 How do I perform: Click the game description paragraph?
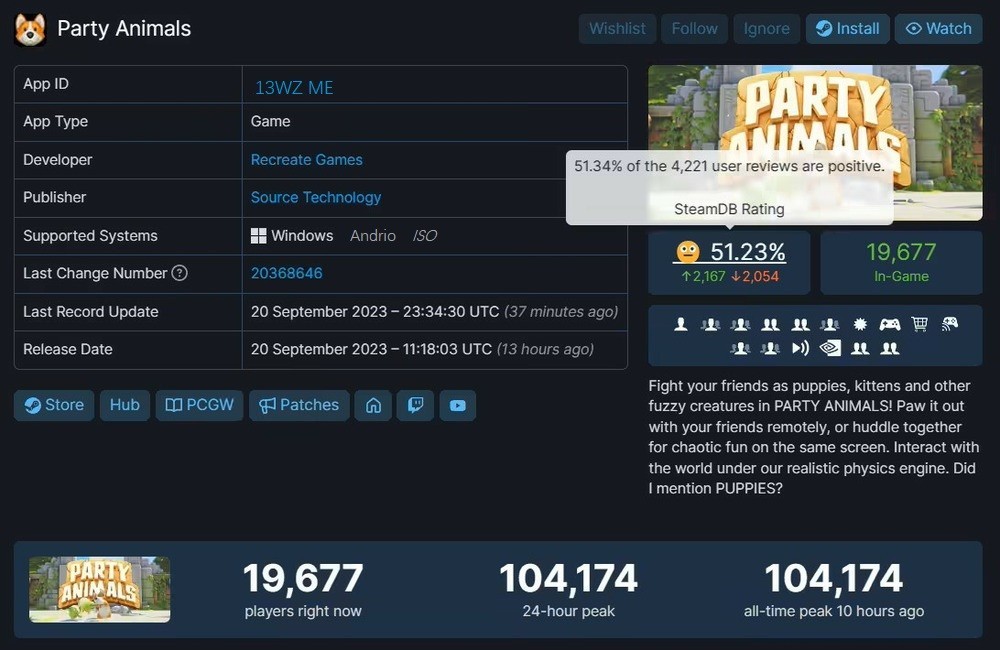coord(814,437)
